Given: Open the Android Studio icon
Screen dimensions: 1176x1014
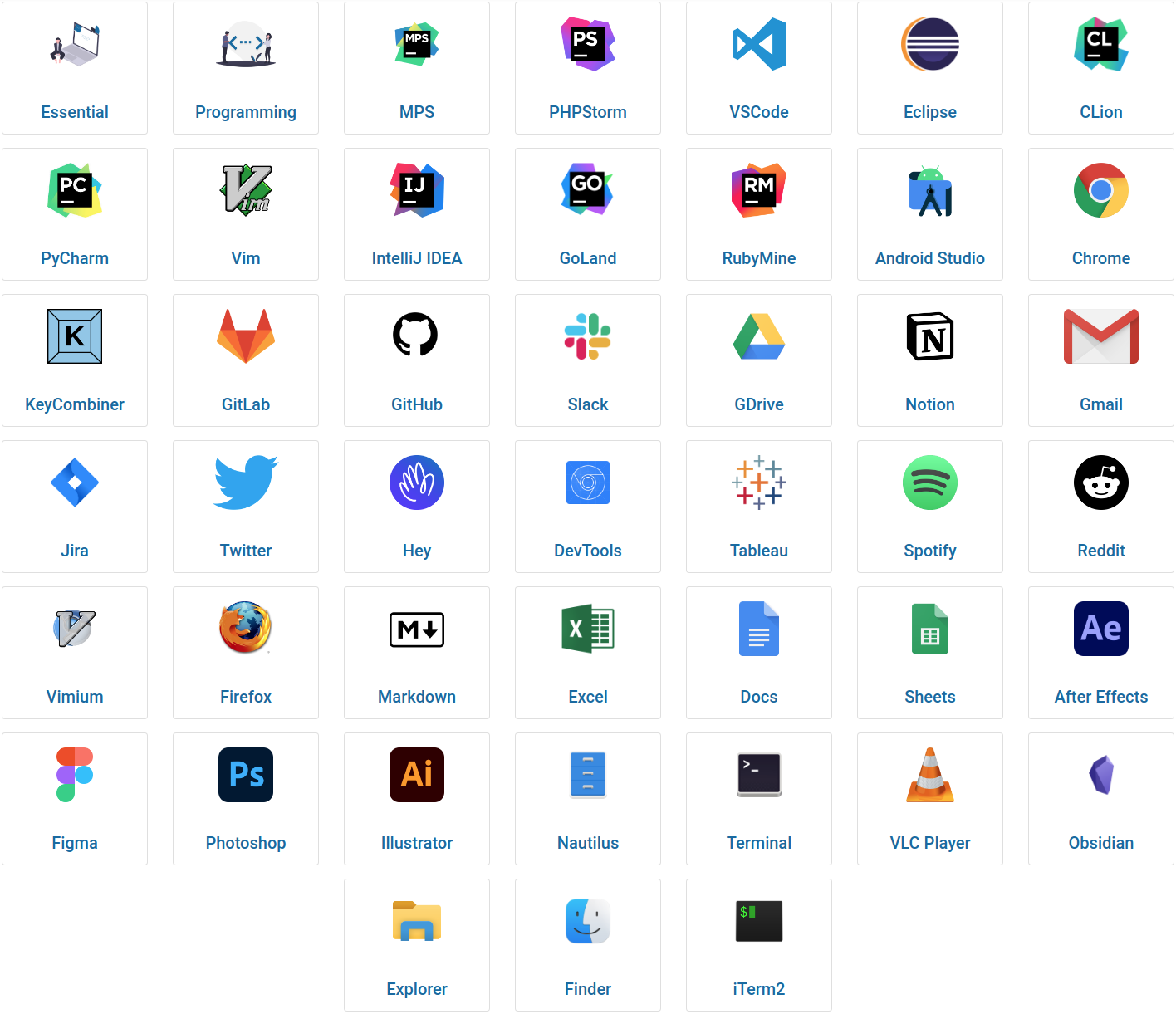Looking at the screenshot, I should tap(930, 190).
